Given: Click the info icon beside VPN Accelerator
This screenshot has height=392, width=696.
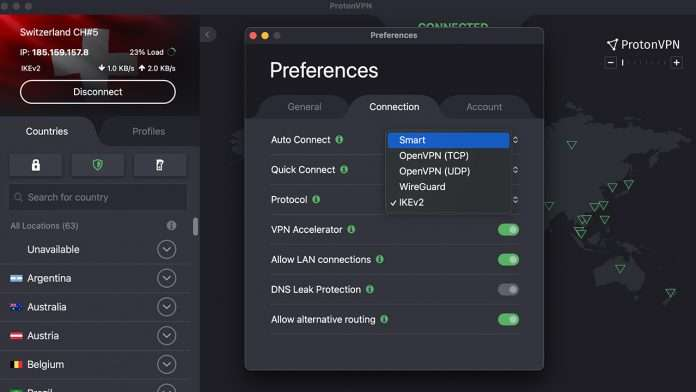Looking at the screenshot, I should coord(351,230).
